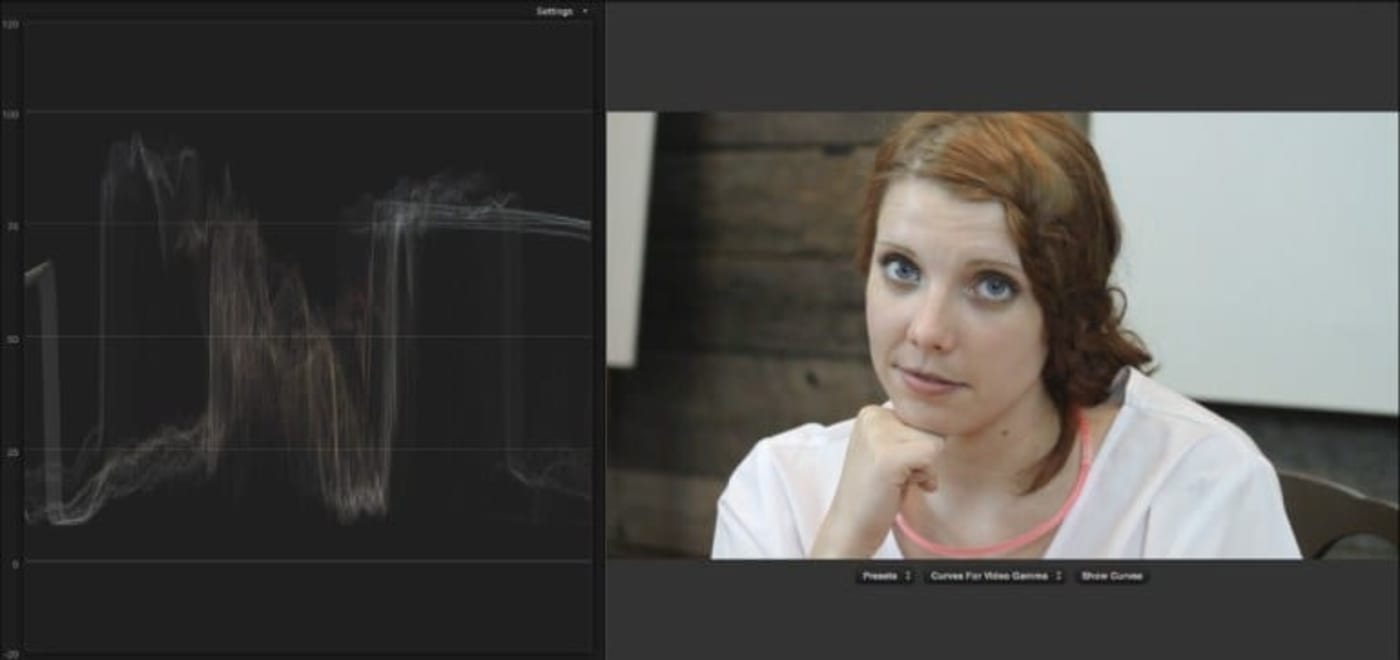Click the 50 label on waveform scale
This screenshot has width=1400, height=660.
point(11,340)
